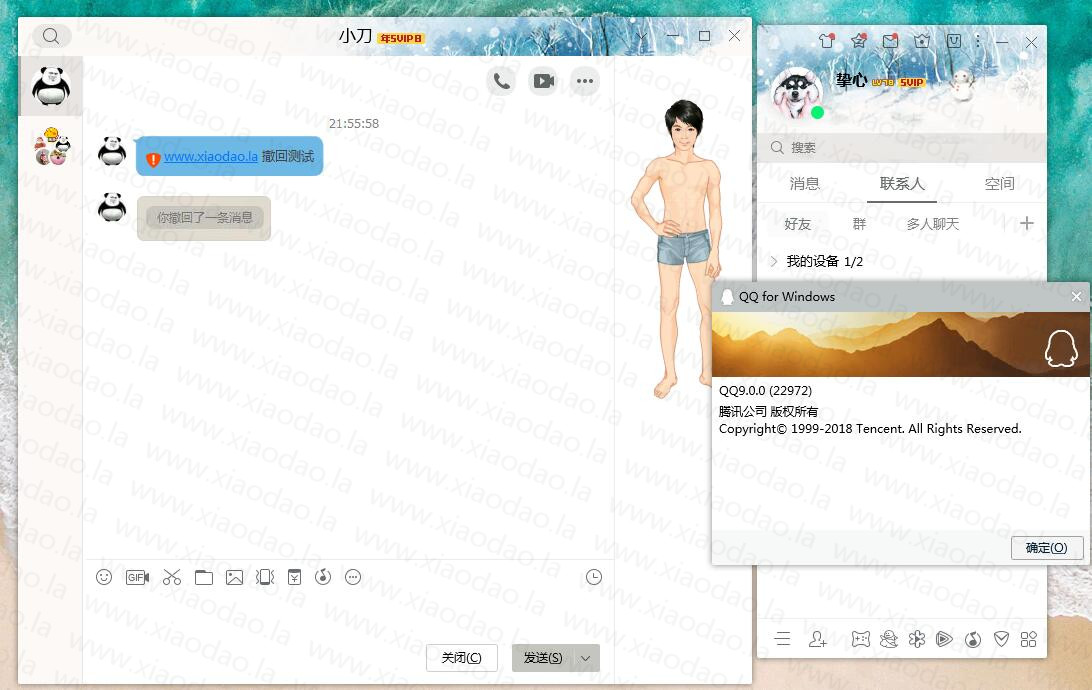The height and width of the screenshot is (690, 1092).
Task: Start a video call in chat
Action: click(x=543, y=81)
